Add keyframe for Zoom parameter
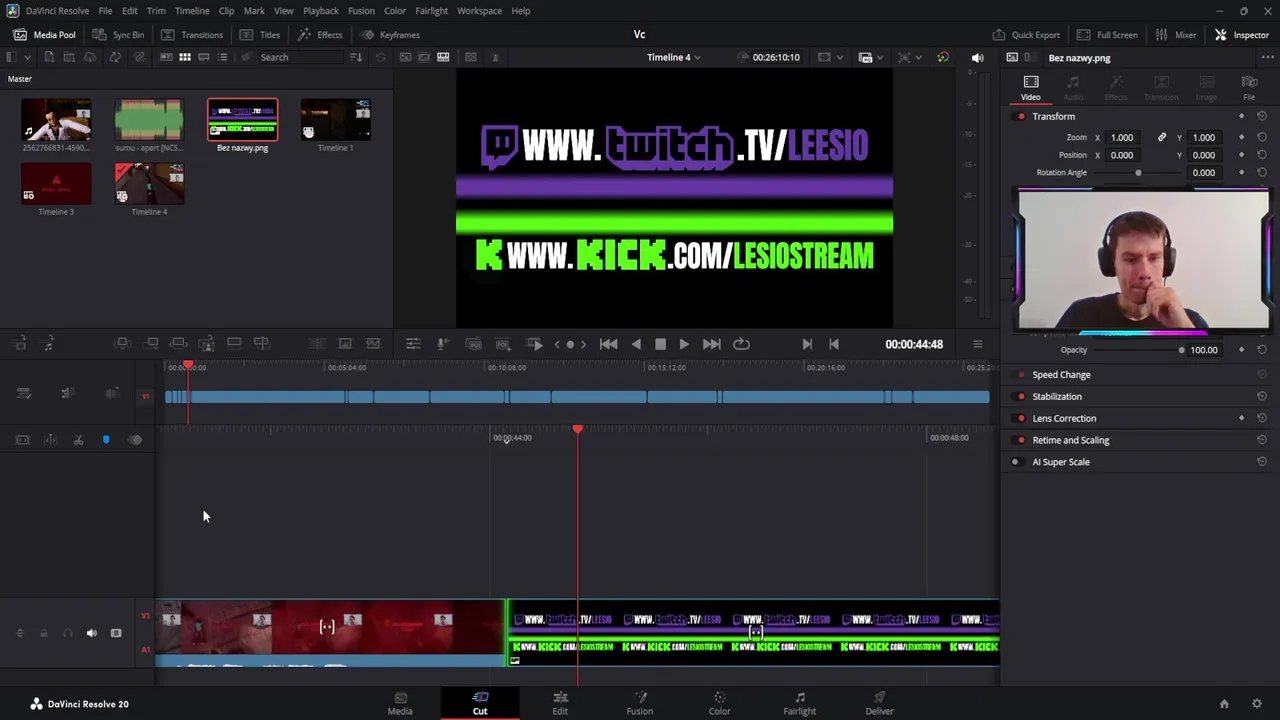Image resolution: width=1280 pixels, height=720 pixels. point(1242,137)
